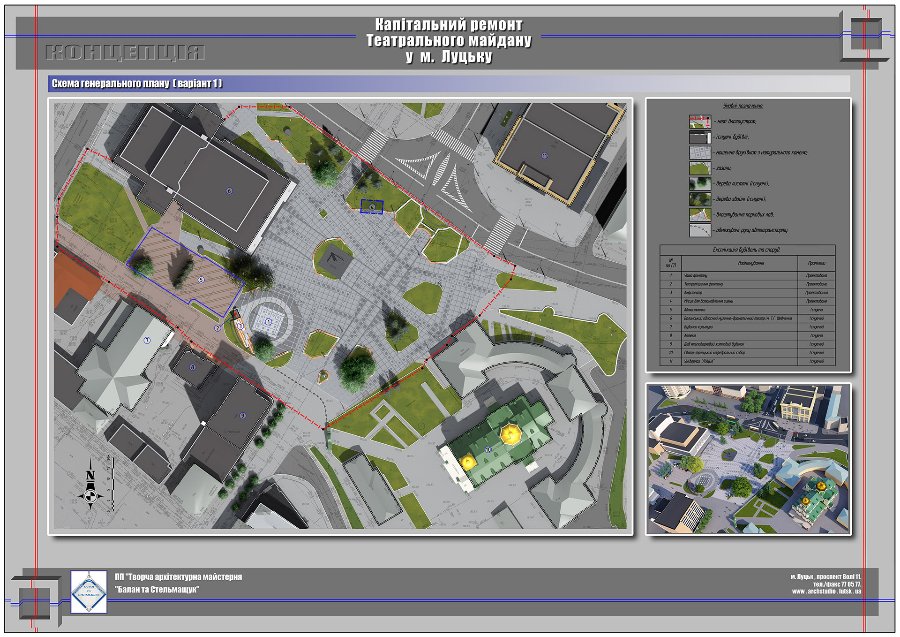Select the gray paving stone legend swatch
The image size is (900, 637).
(700, 151)
